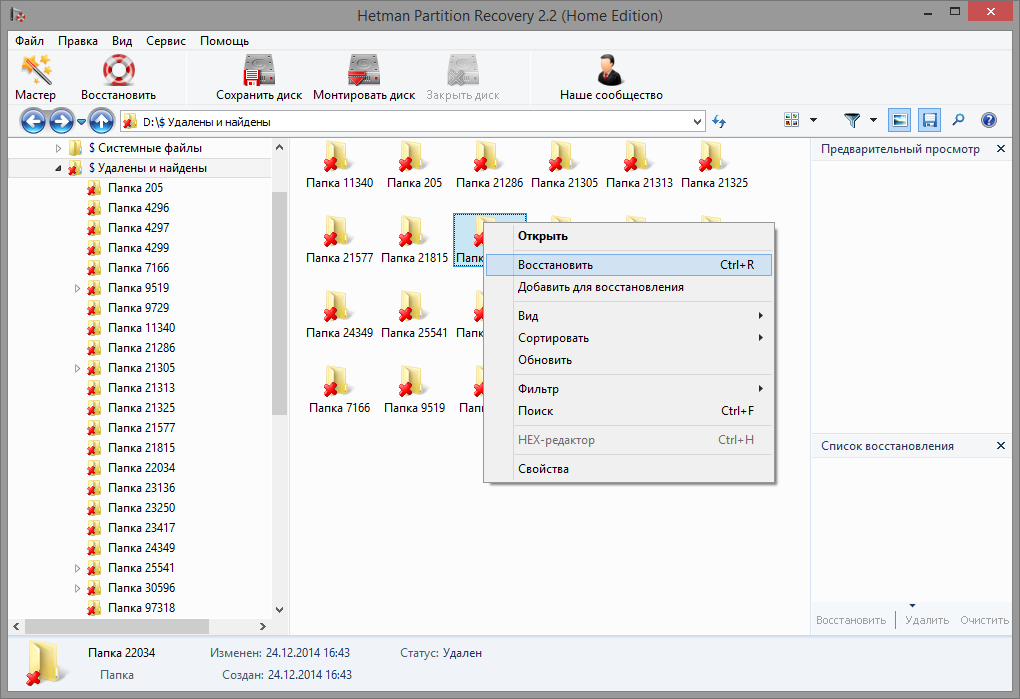This screenshot has height=699, width=1020.
Task: Select Папка 21577 folder icon in file pane
Action: [338, 231]
